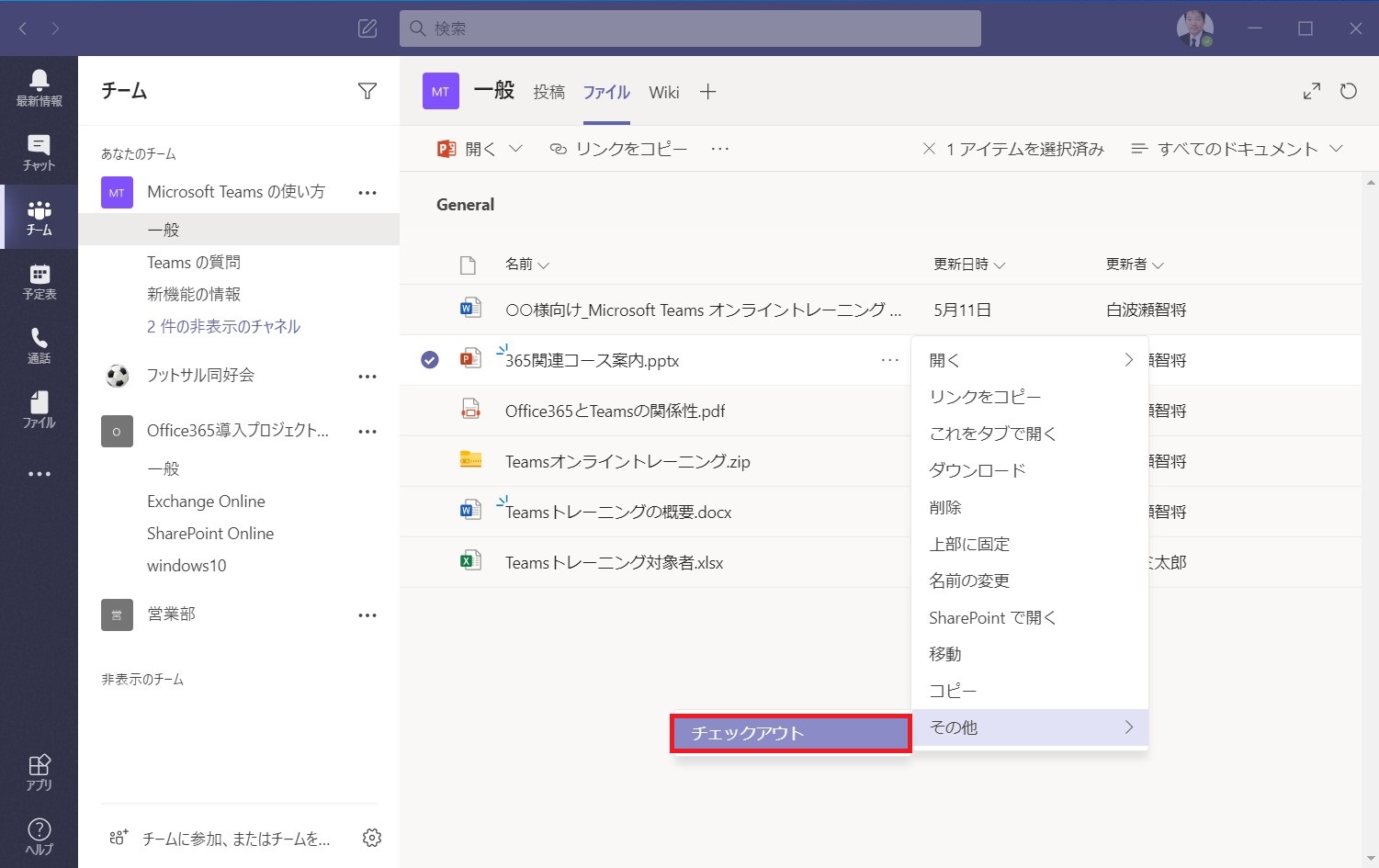
Task: Click チームに参加、またはチームを... link
Action: click(220, 838)
